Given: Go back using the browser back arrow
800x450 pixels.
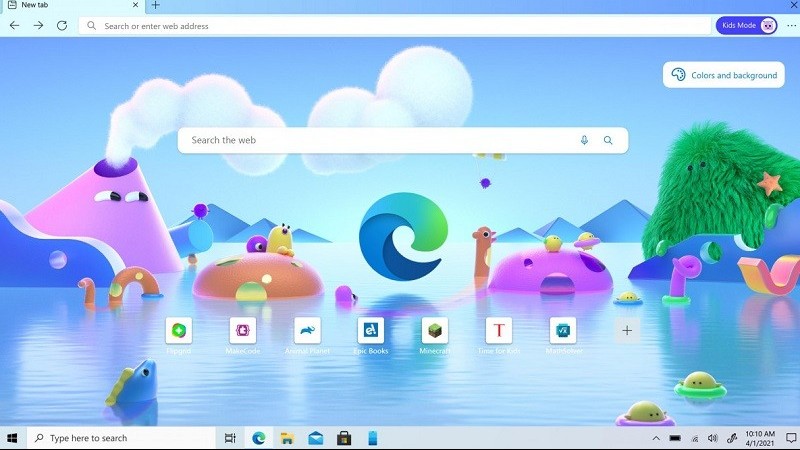Looking at the screenshot, I should click(x=14, y=26).
